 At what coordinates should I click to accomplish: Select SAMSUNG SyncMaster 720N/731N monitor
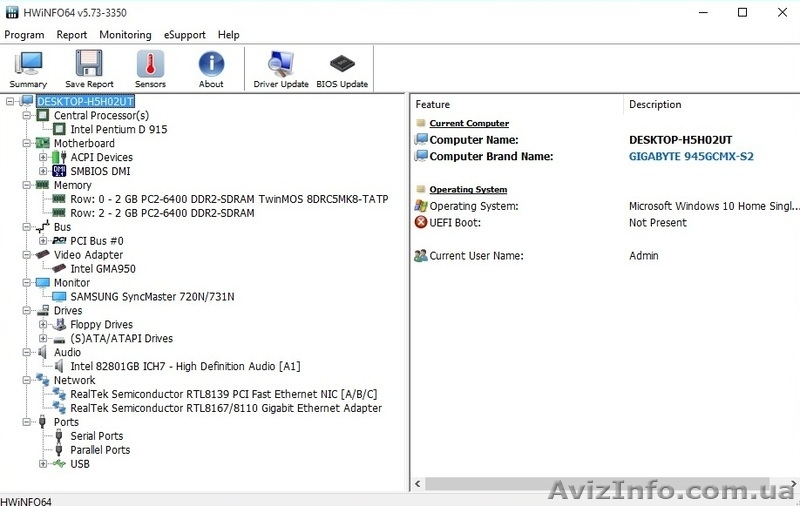[x=152, y=296]
